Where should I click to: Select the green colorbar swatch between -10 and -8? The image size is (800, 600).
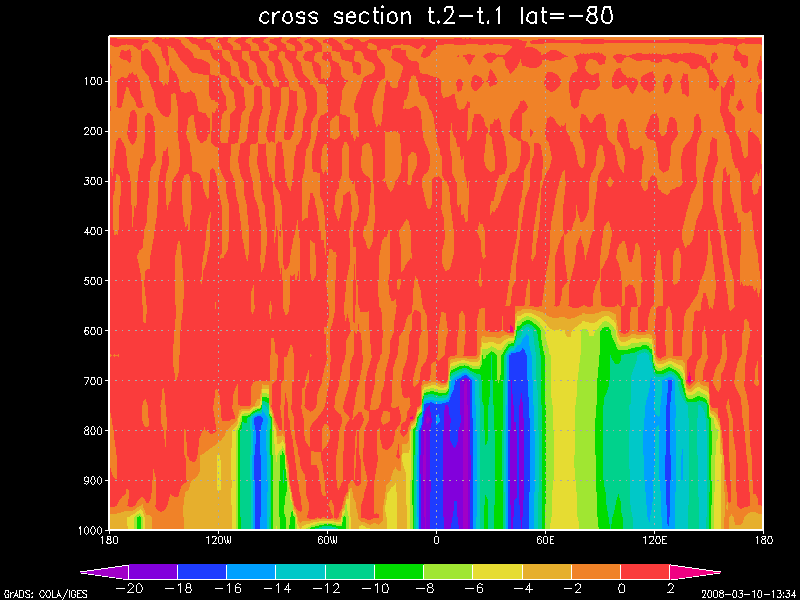coord(399,571)
